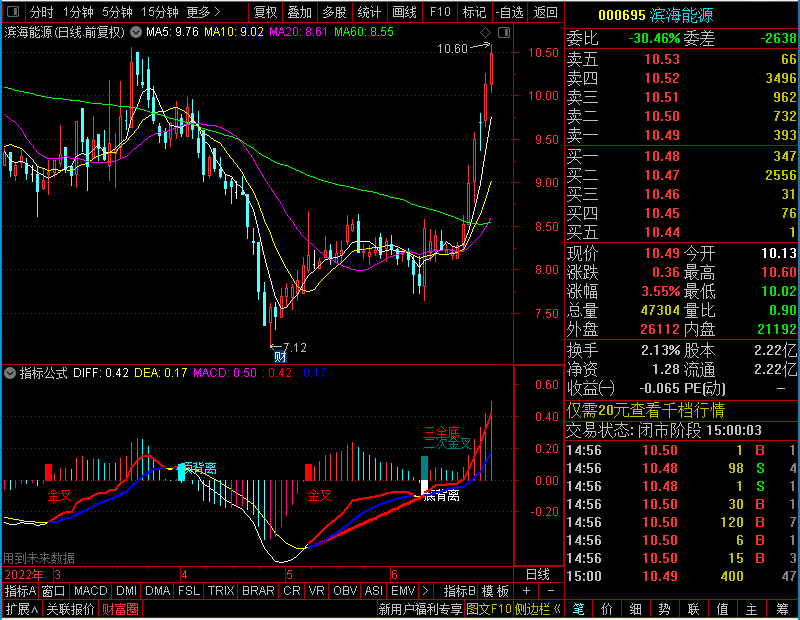Select the 势 trend tab
The height and width of the screenshot is (620, 800).
pos(664,609)
